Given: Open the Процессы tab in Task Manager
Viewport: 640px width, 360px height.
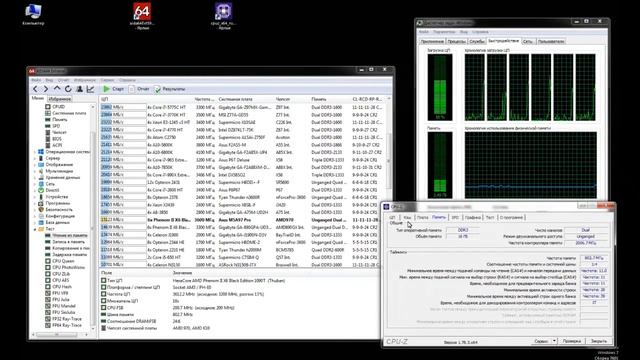Looking at the screenshot, I should tap(456, 41).
